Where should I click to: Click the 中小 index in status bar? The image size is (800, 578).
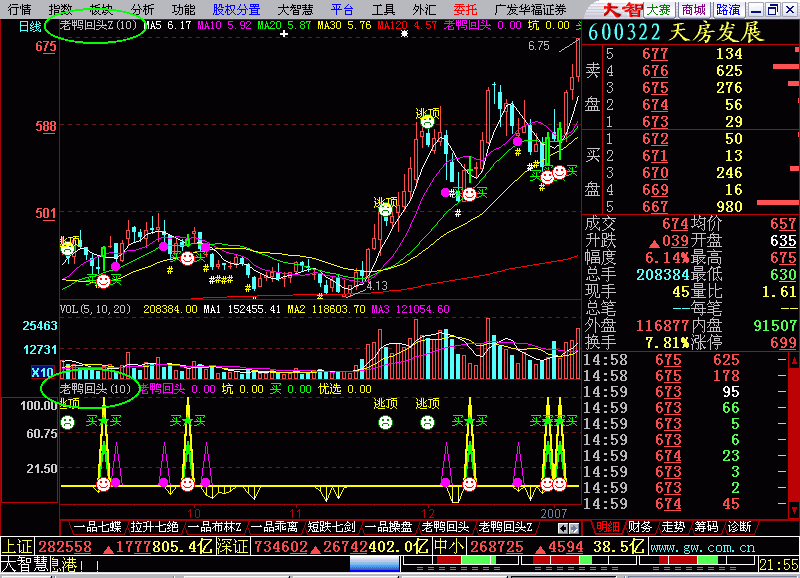(x=448, y=546)
